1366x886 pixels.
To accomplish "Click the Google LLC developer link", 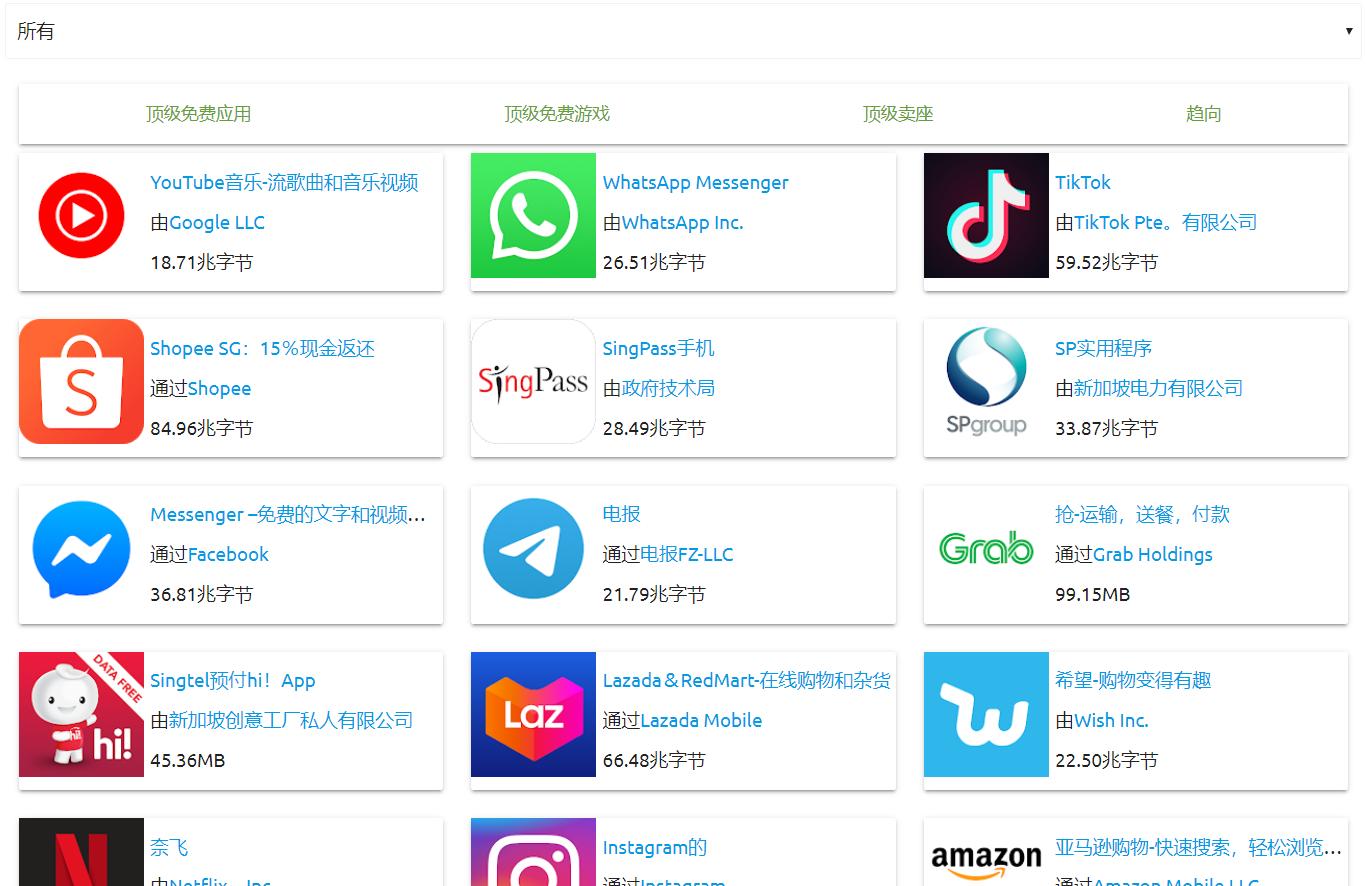I will click(217, 222).
